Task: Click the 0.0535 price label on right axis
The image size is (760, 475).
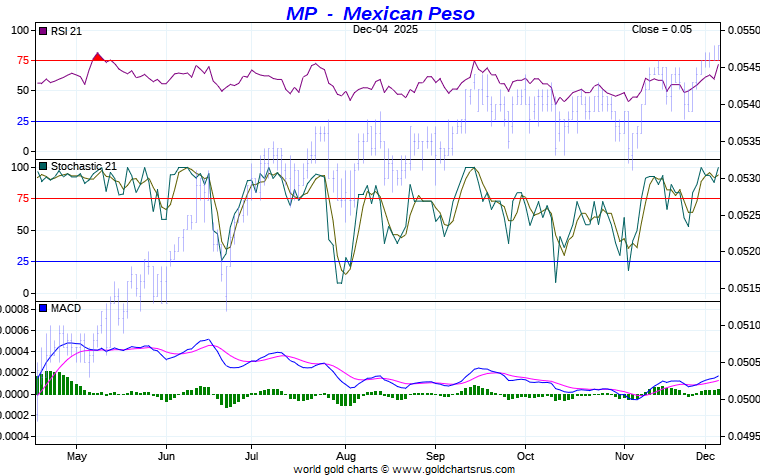Action: point(744,141)
